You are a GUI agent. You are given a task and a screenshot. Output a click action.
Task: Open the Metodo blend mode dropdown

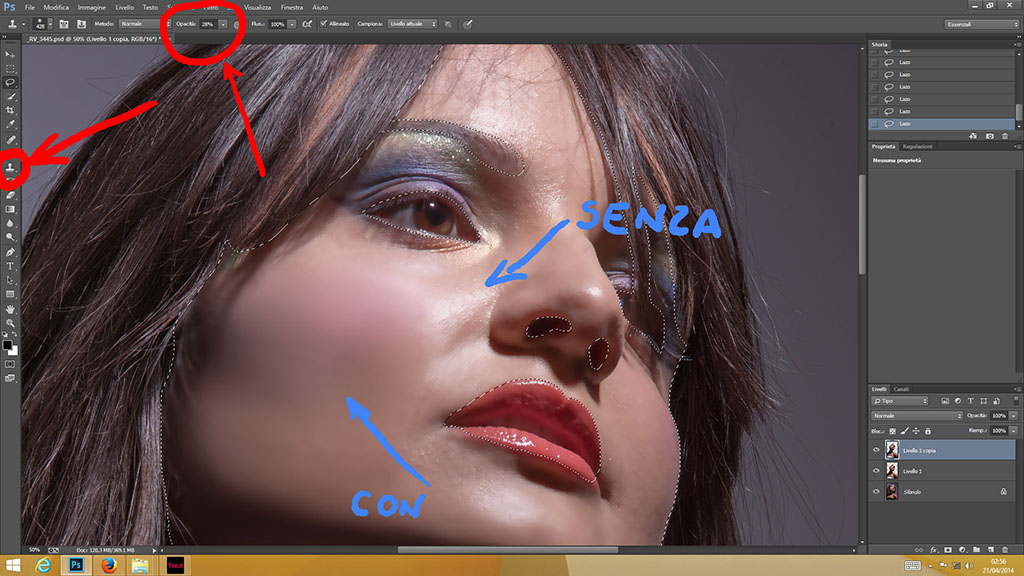click(137, 23)
